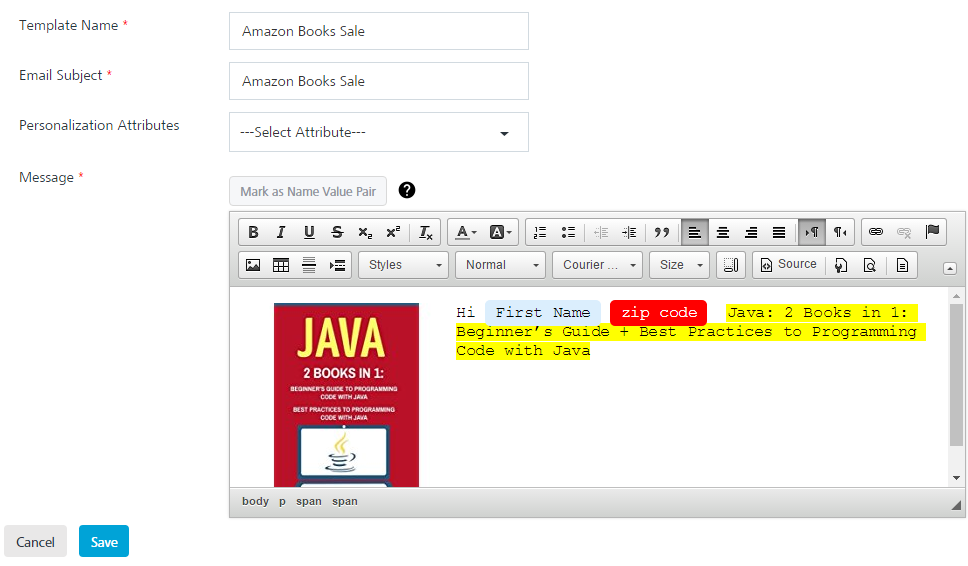Open the Courier font dropdown
The image size is (968, 566).
pyautogui.click(x=598, y=265)
